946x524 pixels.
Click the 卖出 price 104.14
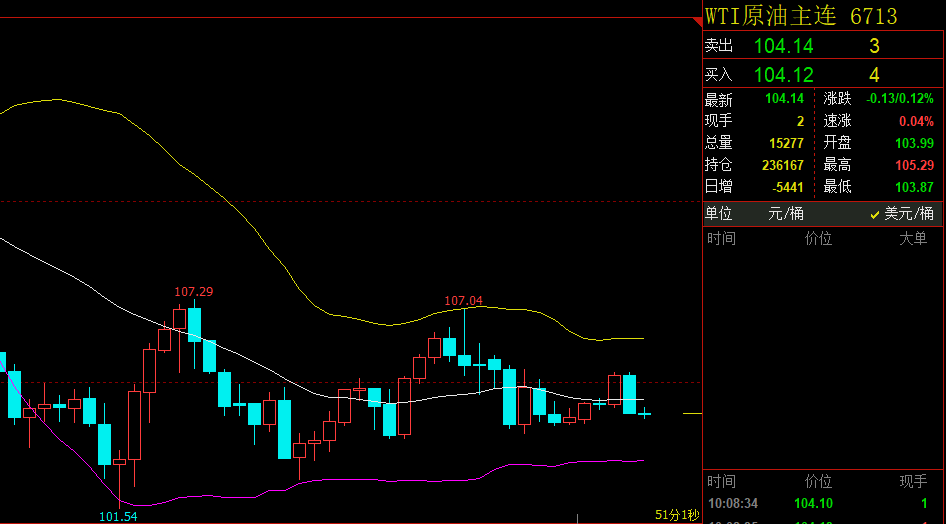(x=784, y=46)
